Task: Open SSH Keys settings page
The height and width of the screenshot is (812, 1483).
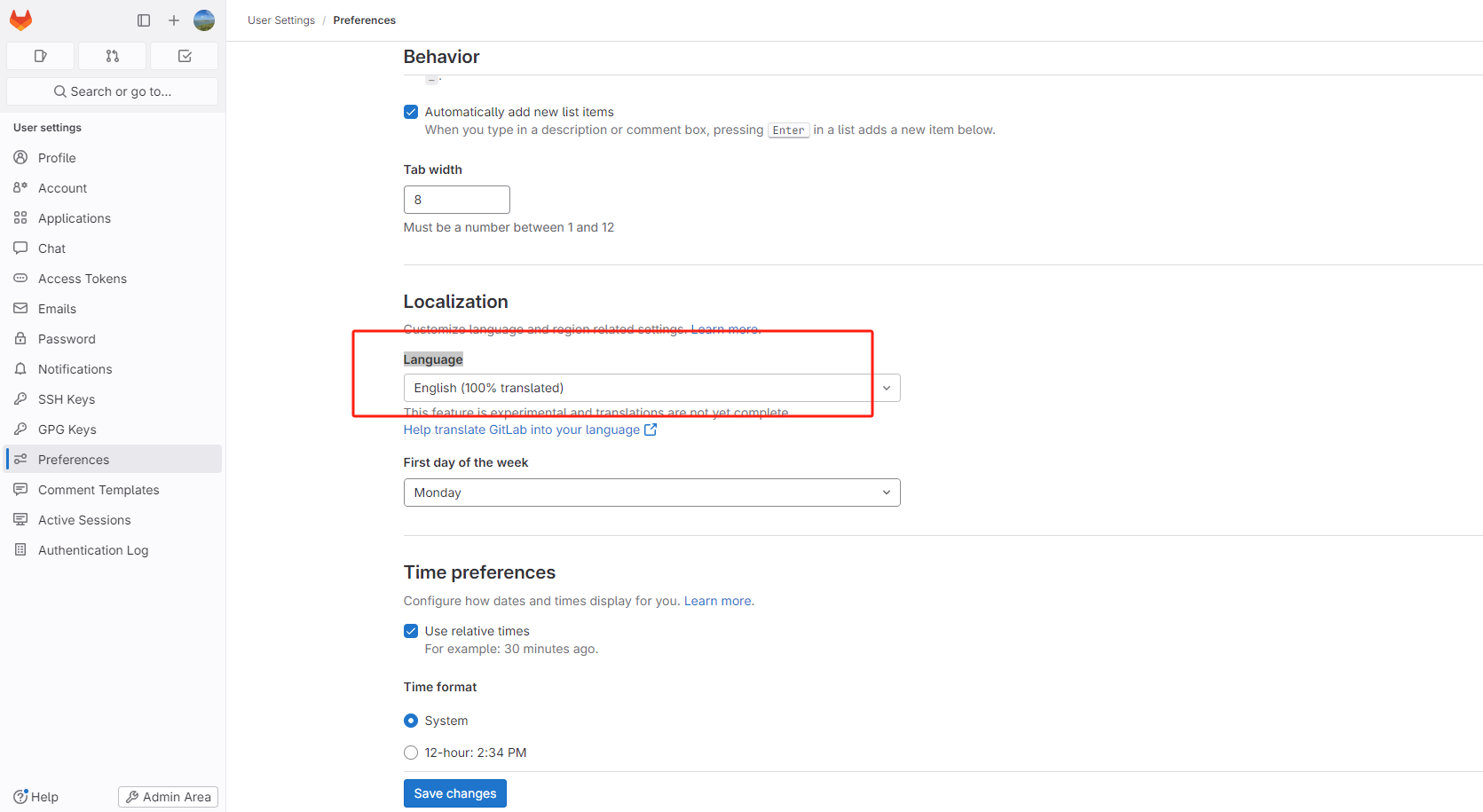Action: (x=67, y=399)
